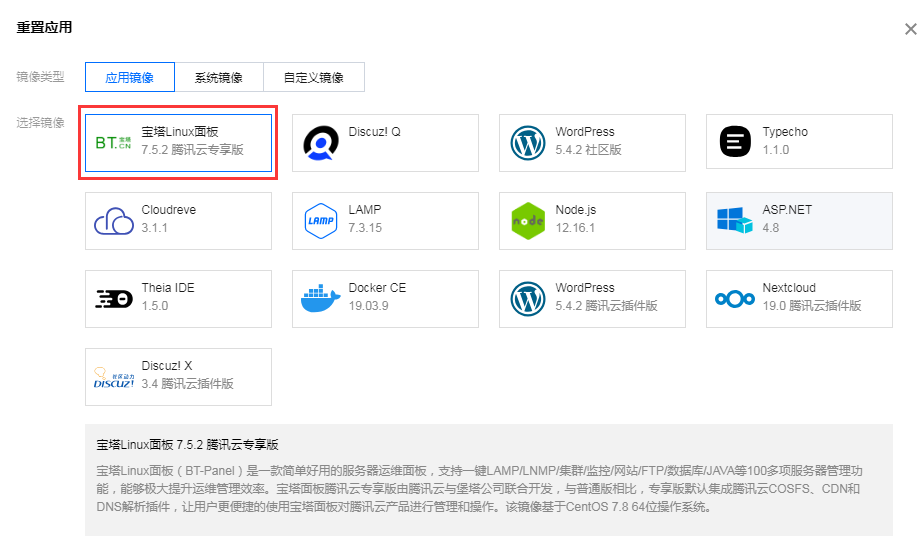Click the Cloudreve cloud icon
Image resolution: width=924 pixels, height=543 pixels.
[114, 221]
